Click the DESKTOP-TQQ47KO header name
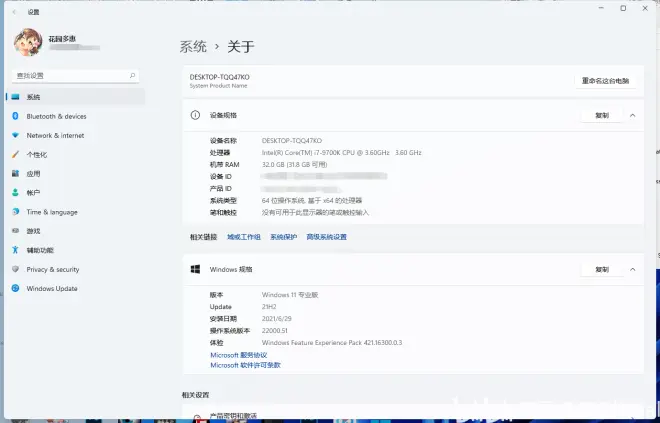This screenshot has height=423, width=660. [x=219, y=77]
